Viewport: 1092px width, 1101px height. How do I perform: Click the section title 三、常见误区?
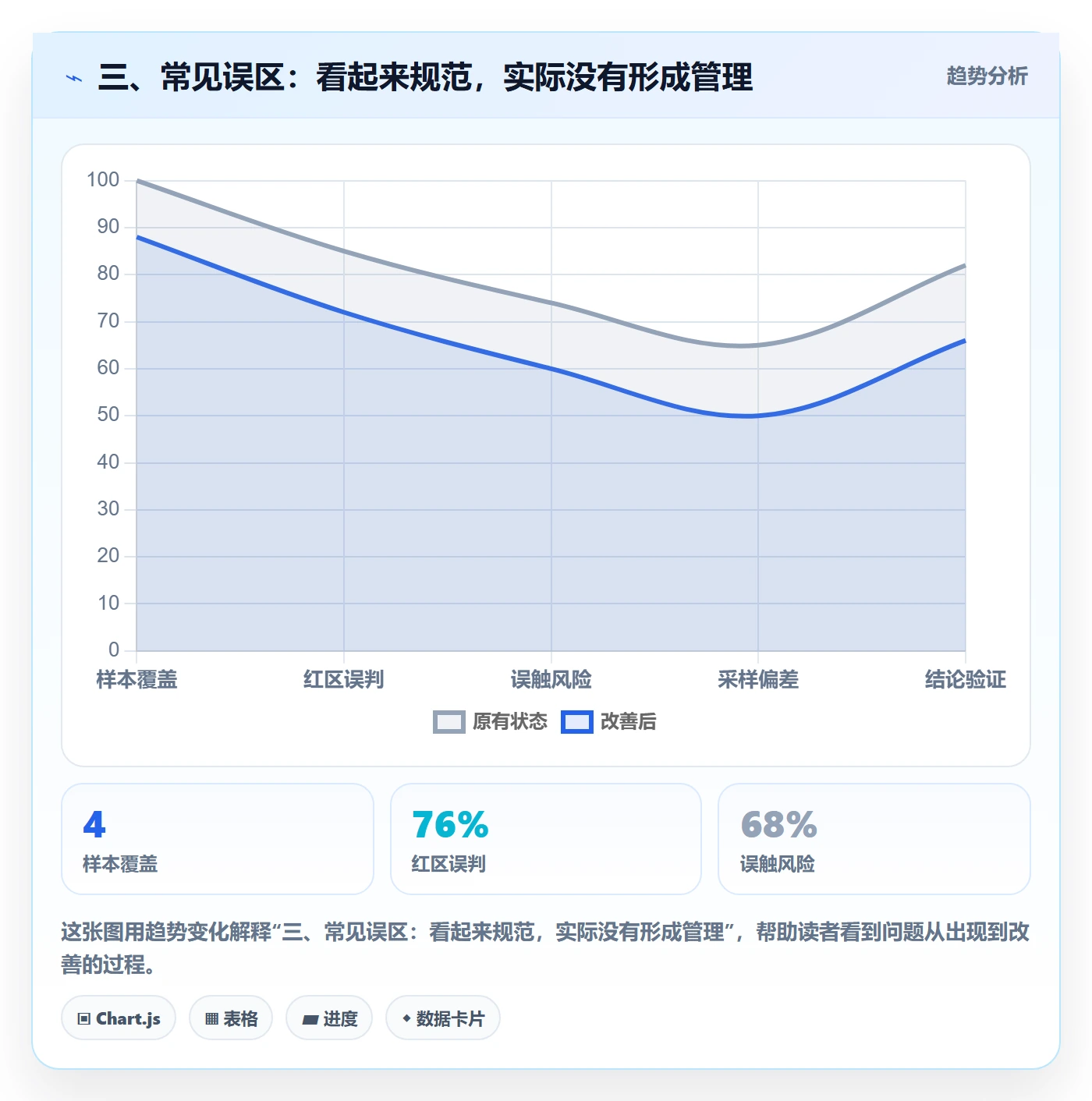(x=426, y=77)
